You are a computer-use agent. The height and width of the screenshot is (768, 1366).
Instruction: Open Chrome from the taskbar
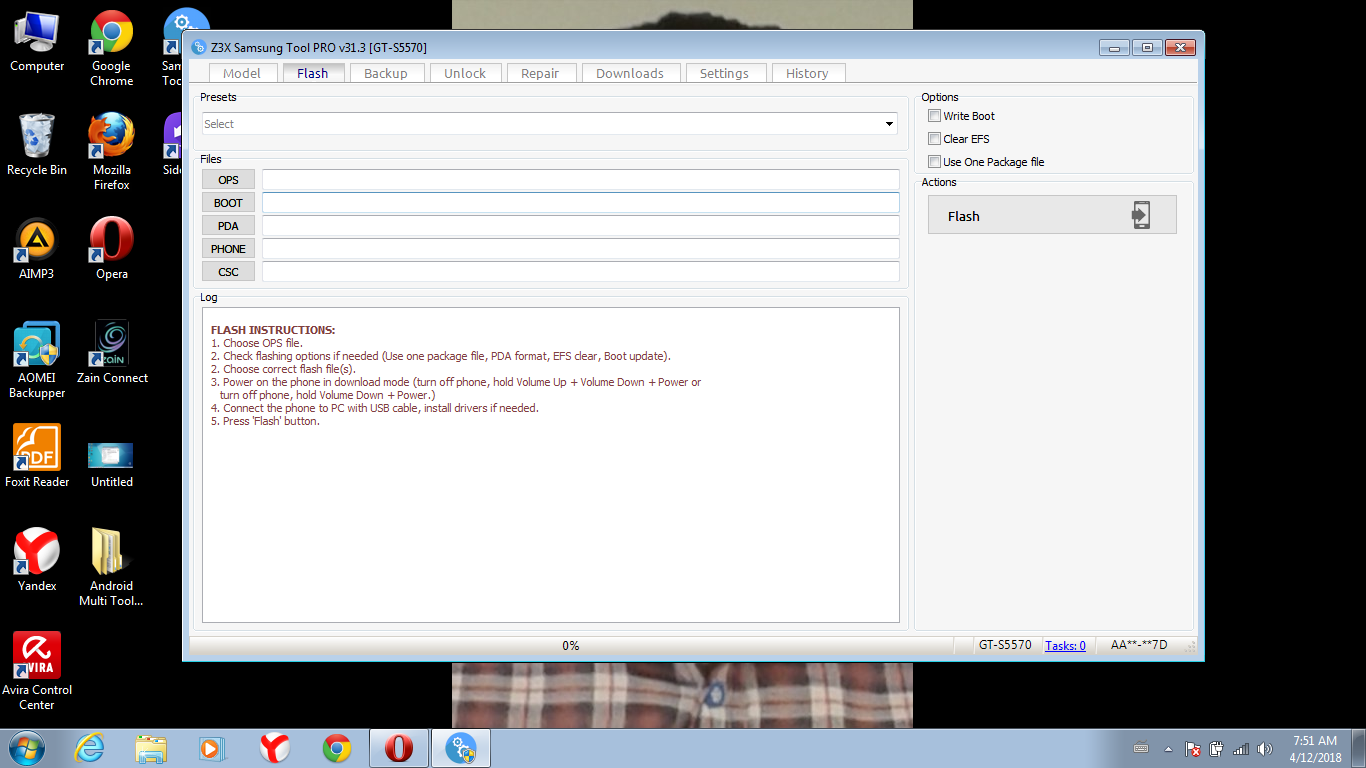(337, 748)
